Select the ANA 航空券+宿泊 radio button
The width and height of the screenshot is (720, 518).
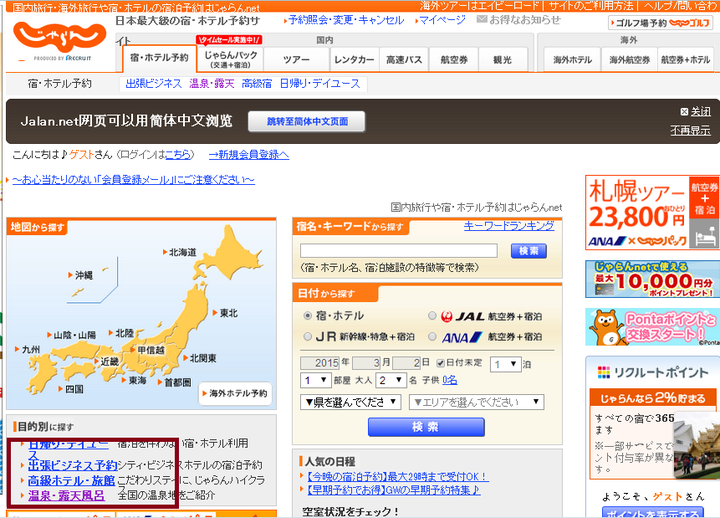click(432, 337)
